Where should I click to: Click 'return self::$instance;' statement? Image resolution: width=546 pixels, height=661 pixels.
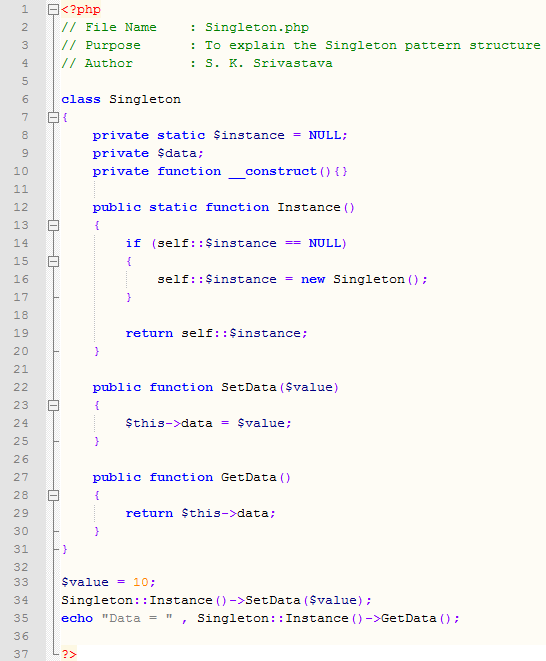pyautogui.click(x=217, y=333)
